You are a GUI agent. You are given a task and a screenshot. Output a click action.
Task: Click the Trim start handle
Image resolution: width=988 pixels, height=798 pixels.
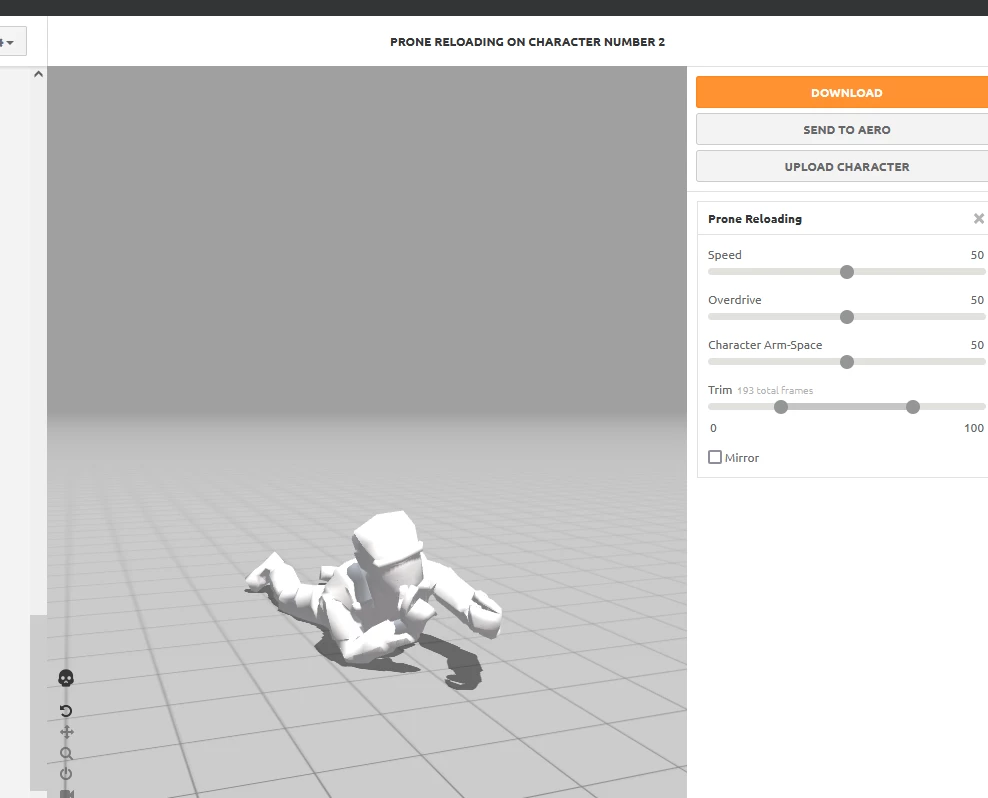pos(781,407)
